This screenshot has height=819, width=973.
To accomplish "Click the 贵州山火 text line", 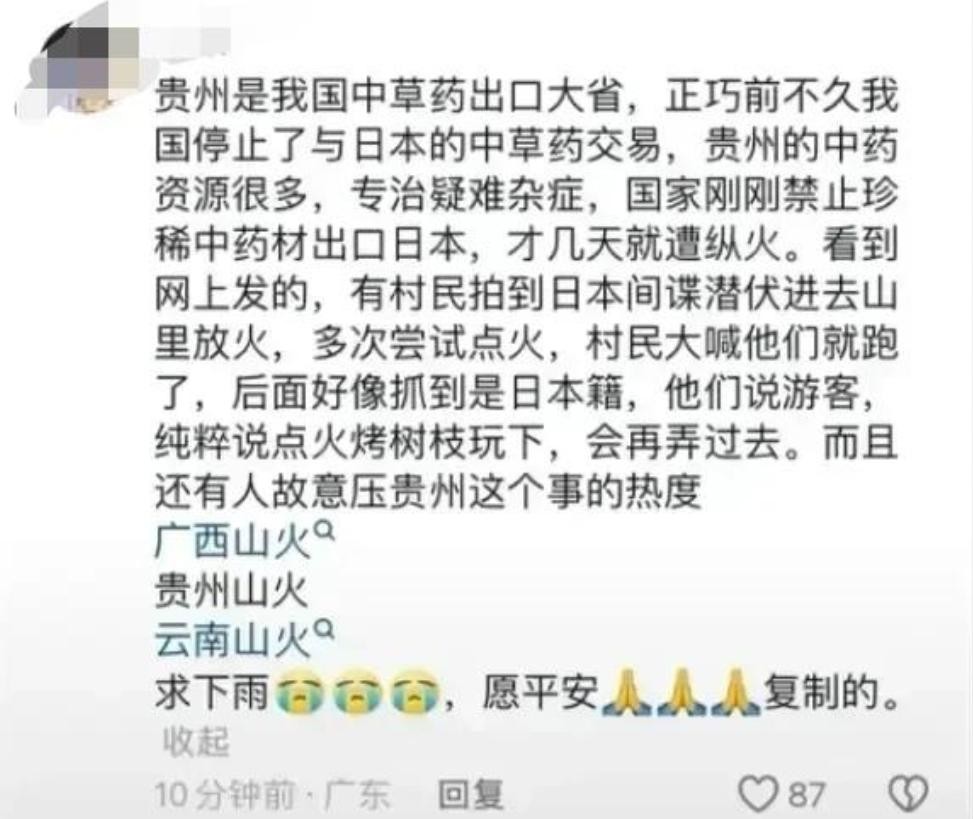I will (231, 591).
